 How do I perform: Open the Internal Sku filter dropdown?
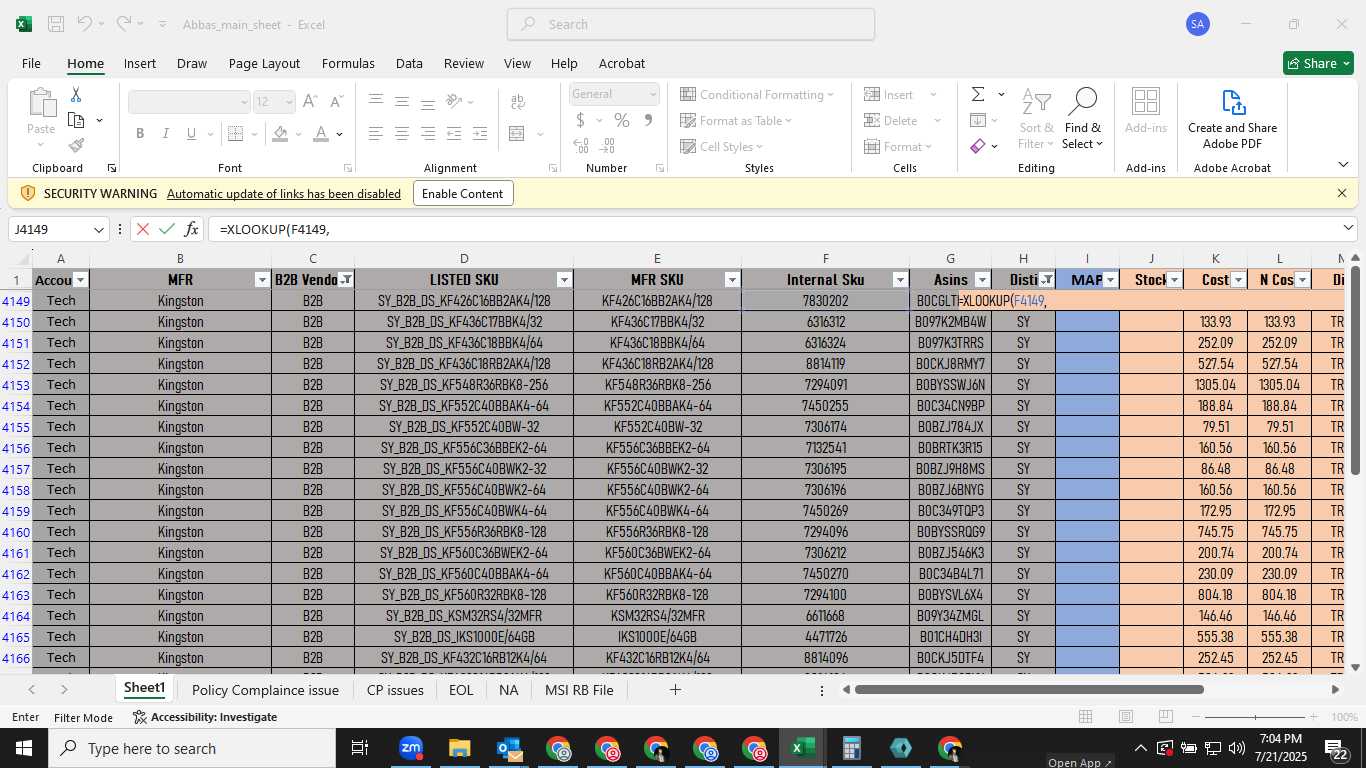click(x=899, y=280)
